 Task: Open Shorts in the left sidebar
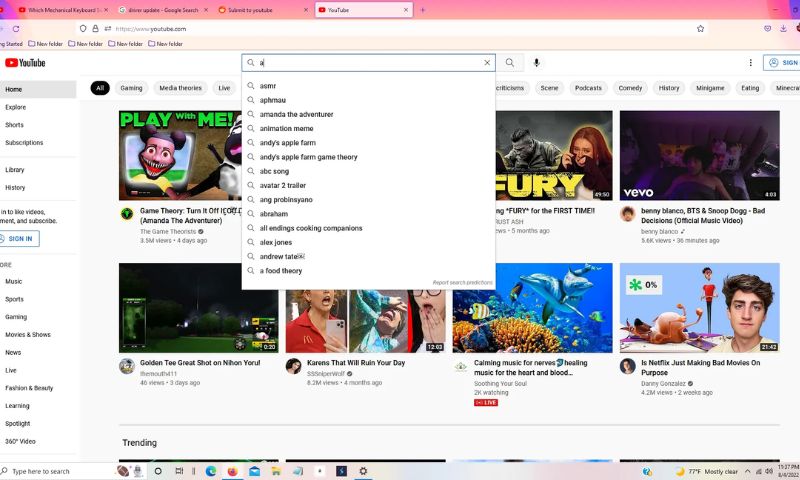pos(15,125)
